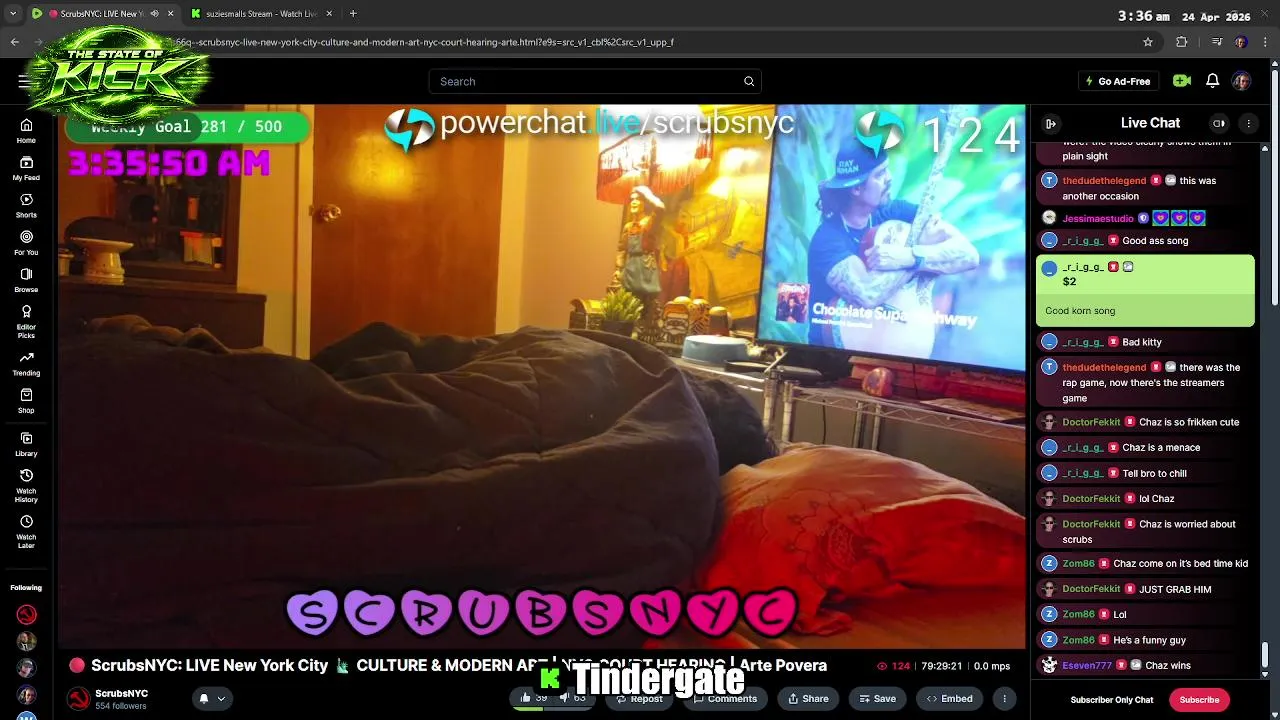
Task: Open the Trending page
Action: 26,364
